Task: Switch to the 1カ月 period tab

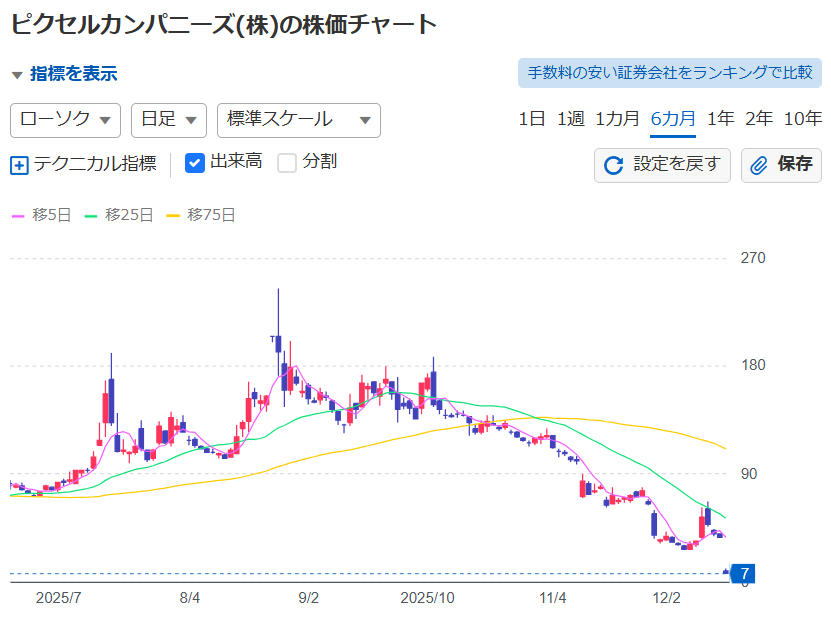Action: [x=617, y=119]
